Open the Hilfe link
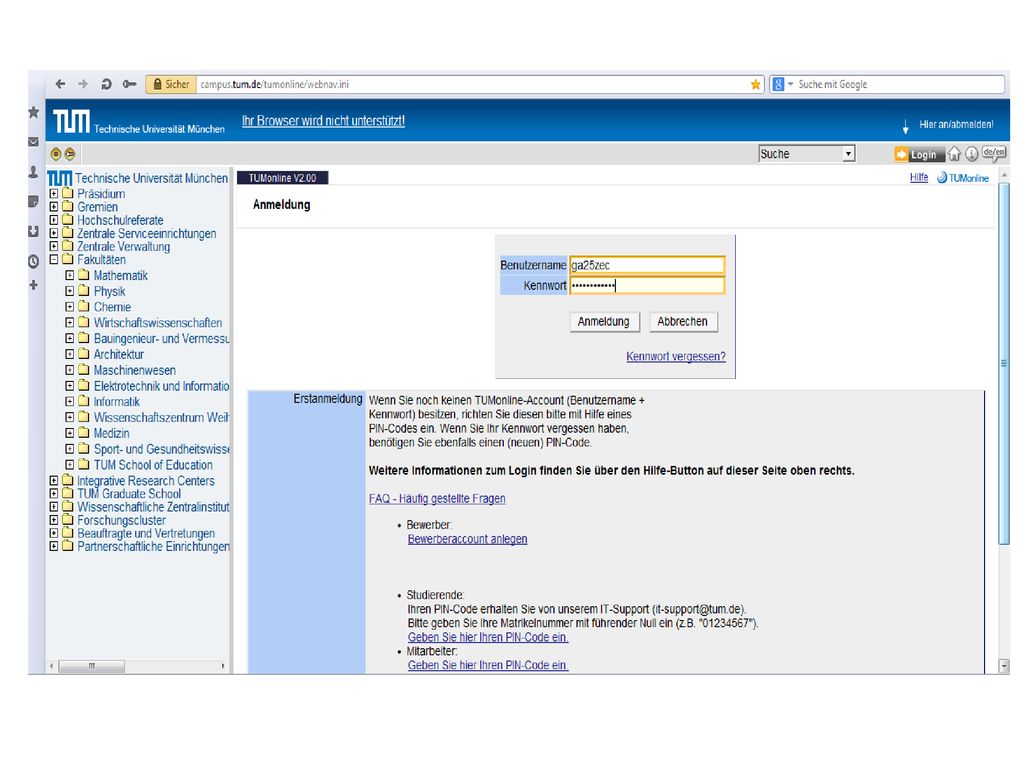This screenshot has height=768, width=1024. pyautogui.click(x=919, y=178)
